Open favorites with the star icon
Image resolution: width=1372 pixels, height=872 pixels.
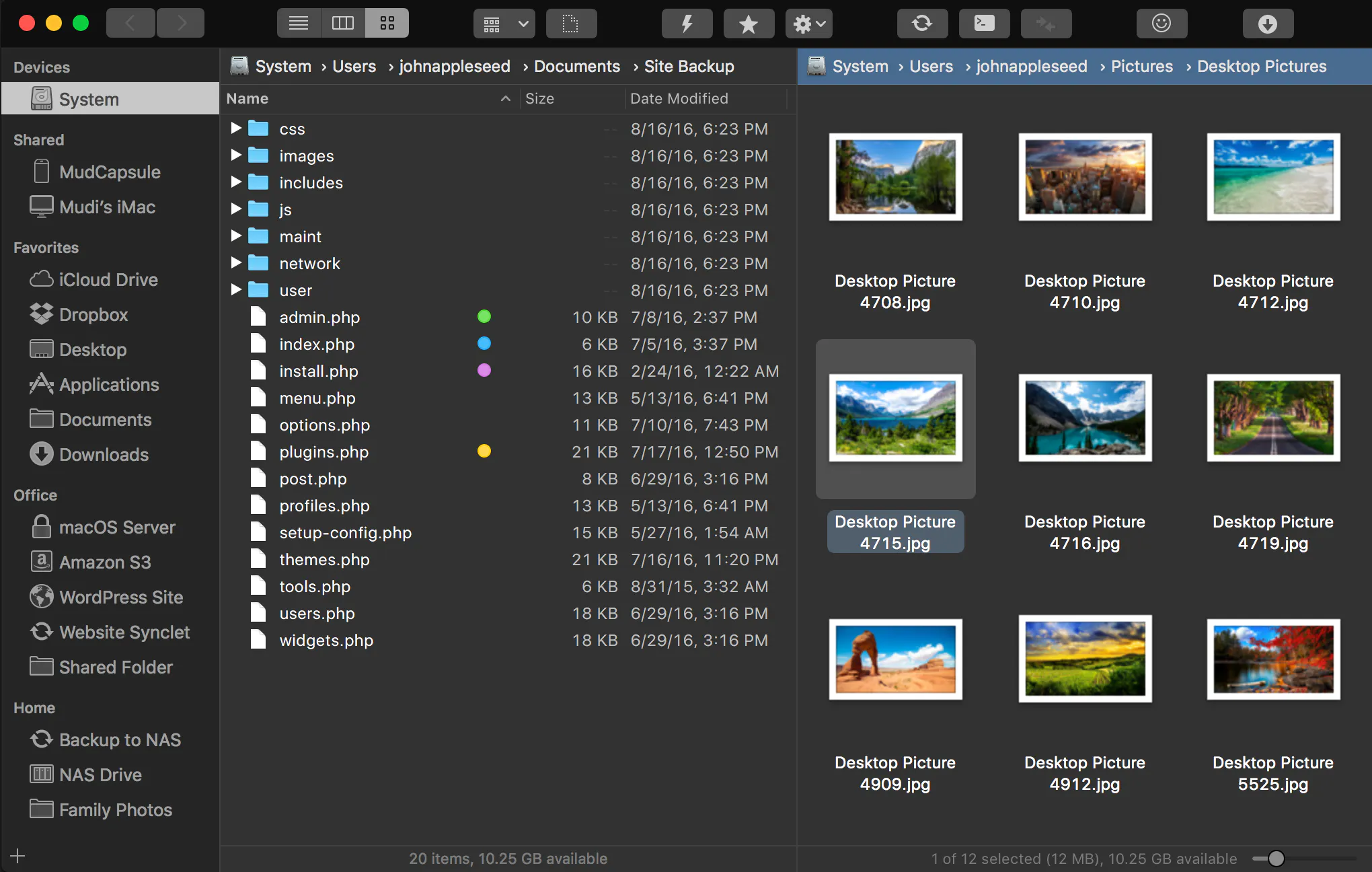point(749,24)
